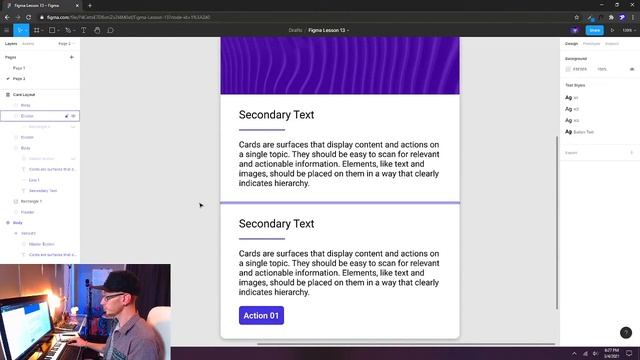Screen dimensions: 640x360
Task: Switch to the Layers tab
Action: [11, 44]
